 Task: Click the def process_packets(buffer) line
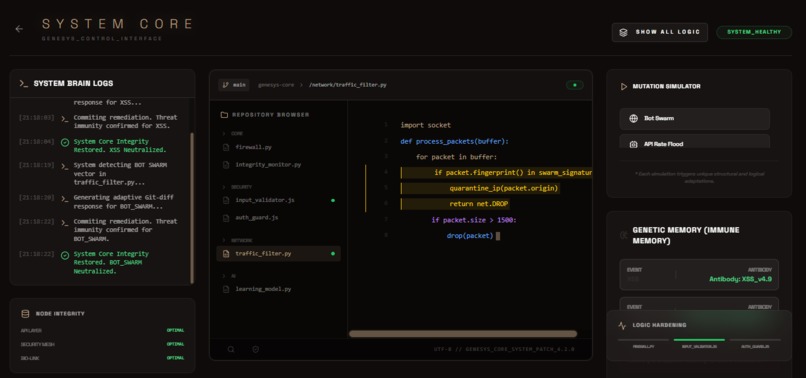click(454, 141)
